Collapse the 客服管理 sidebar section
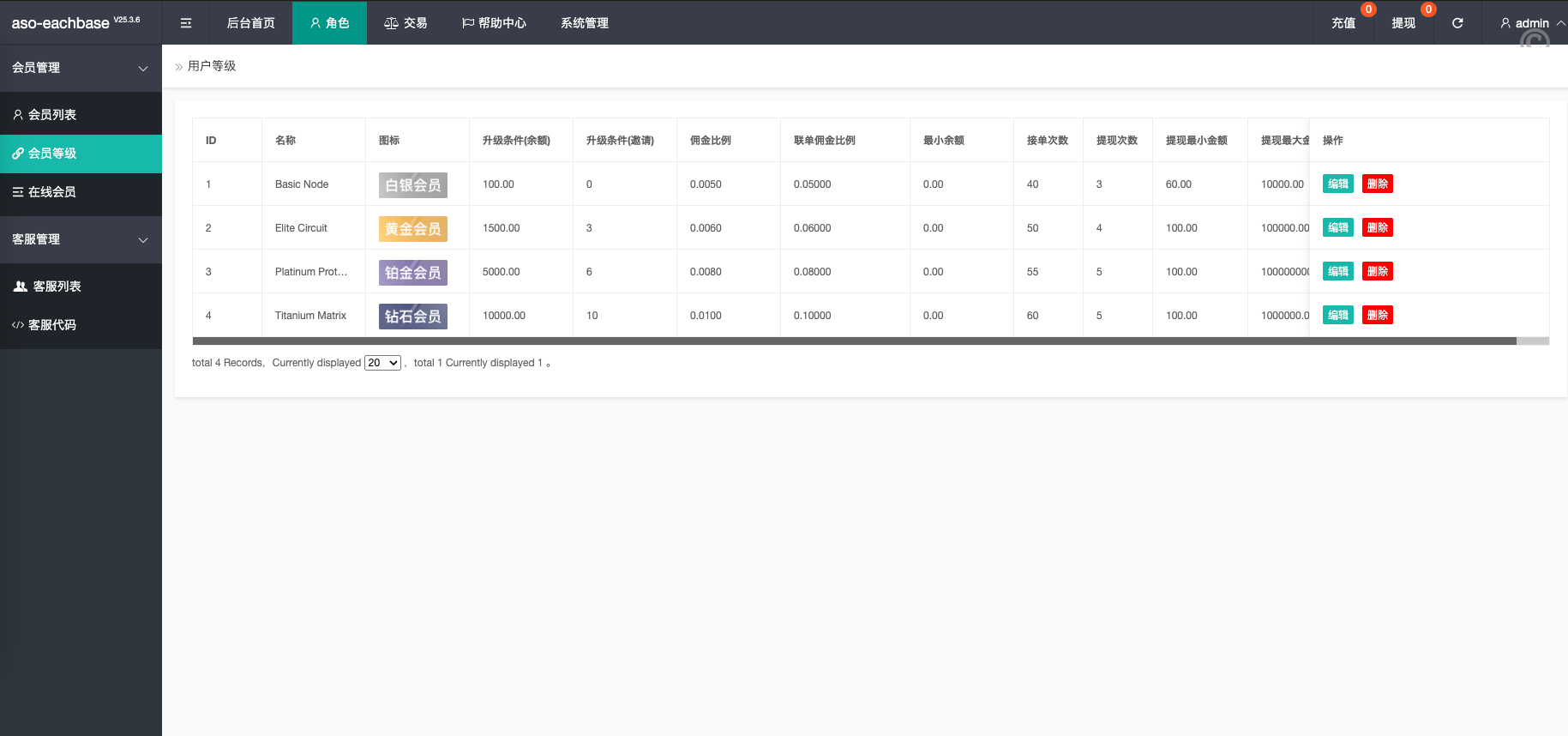The width and height of the screenshot is (1568, 736). click(x=81, y=239)
